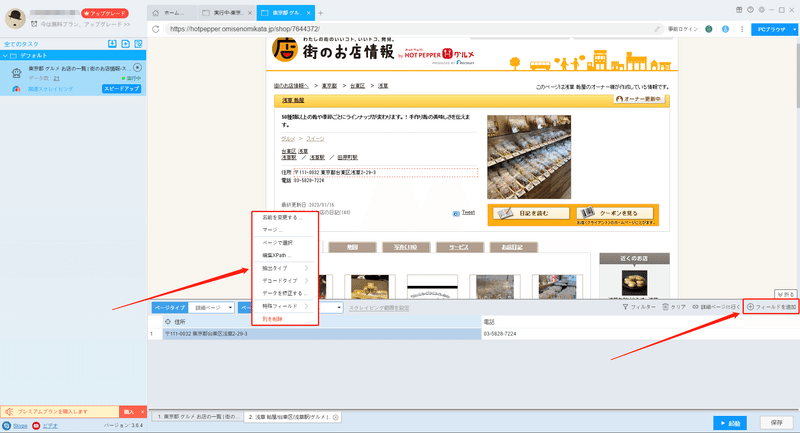Click the help icon in title bar
Screen dimensions: 800x433
coord(750,10)
